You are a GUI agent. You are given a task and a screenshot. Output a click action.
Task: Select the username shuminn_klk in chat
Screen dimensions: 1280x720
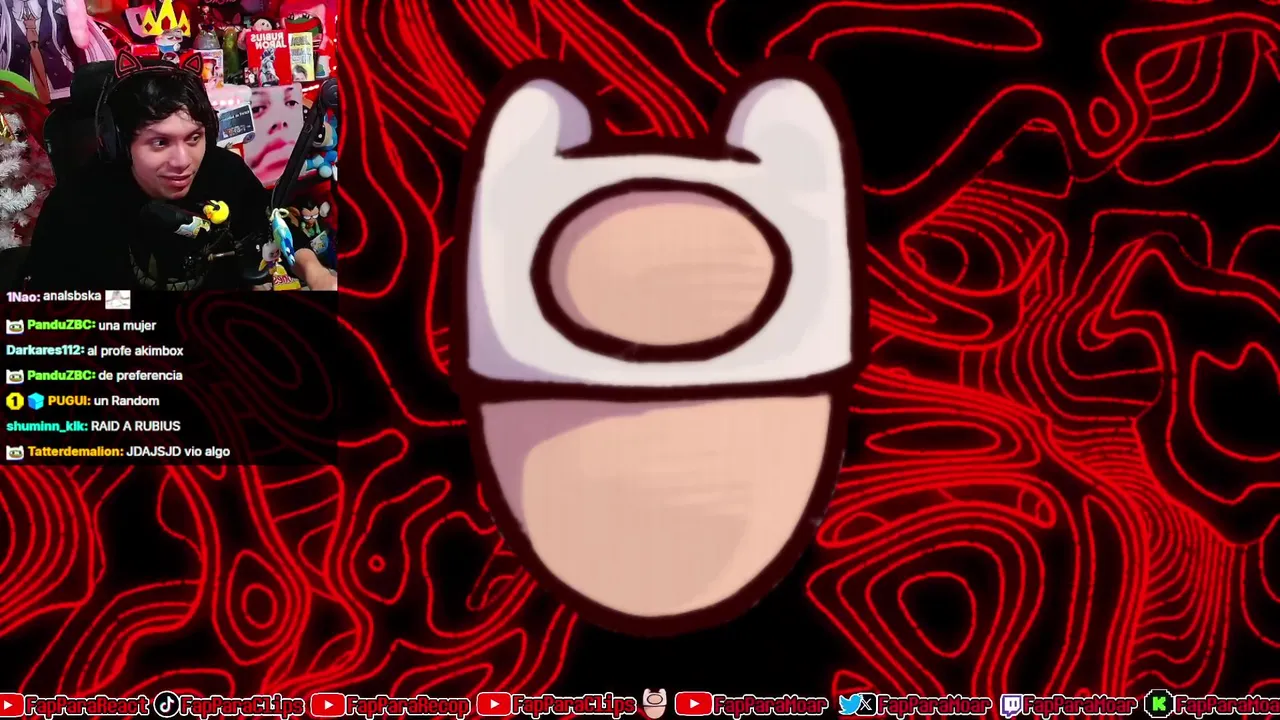click(x=46, y=426)
